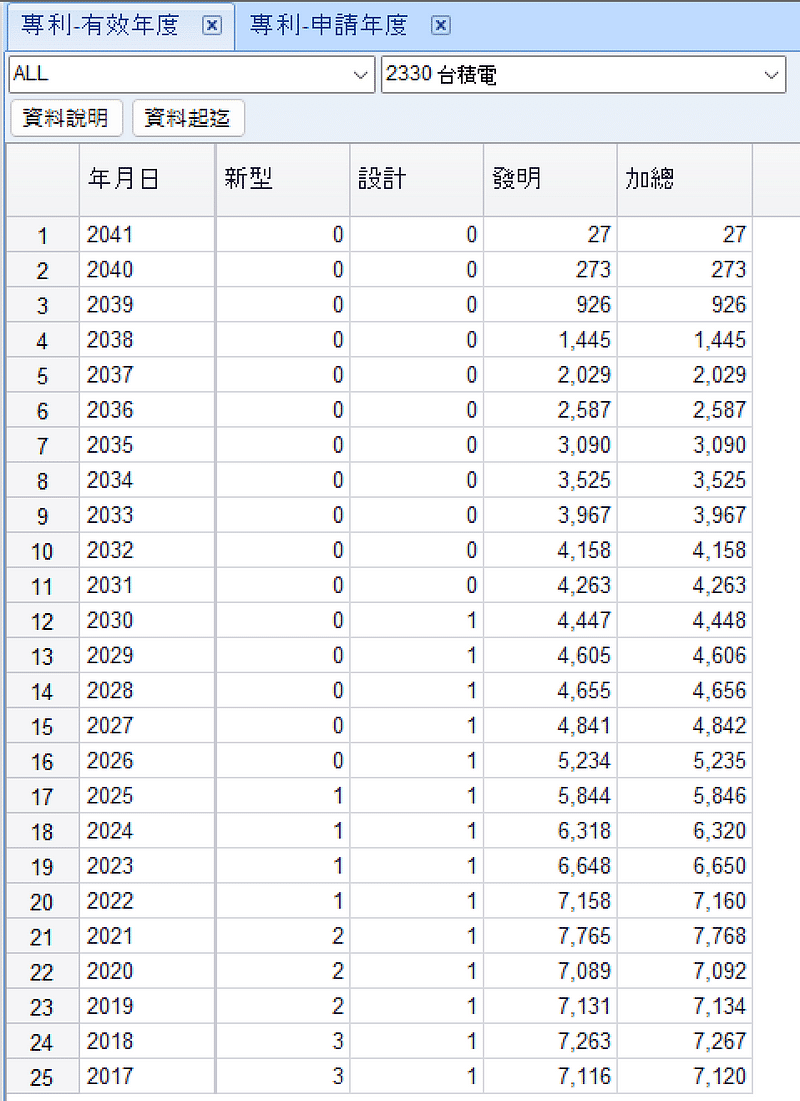The width and height of the screenshot is (800, 1101).
Task: Click the 資料起迄 button
Action: [x=188, y=118]
